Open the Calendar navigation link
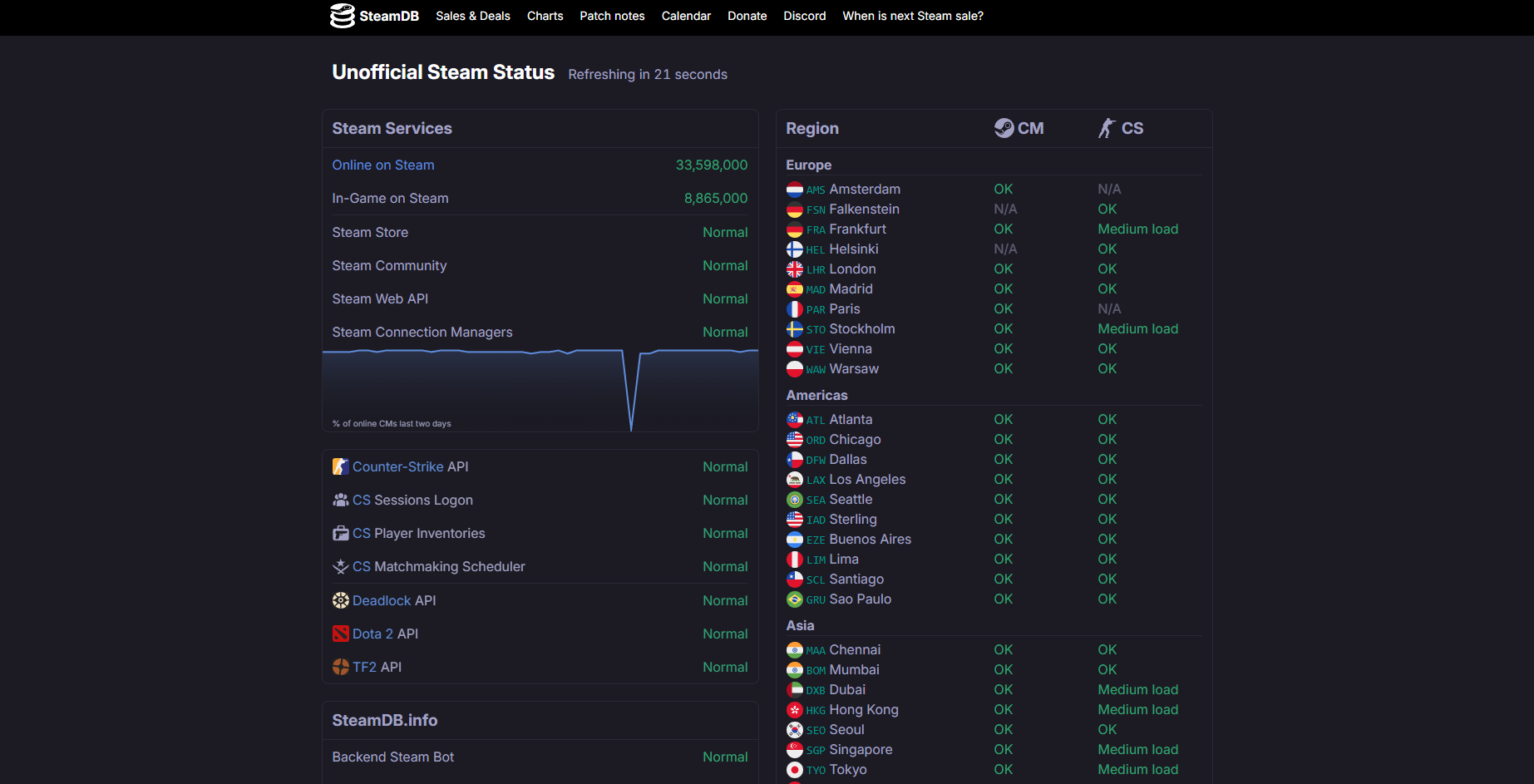 point(686,16)
